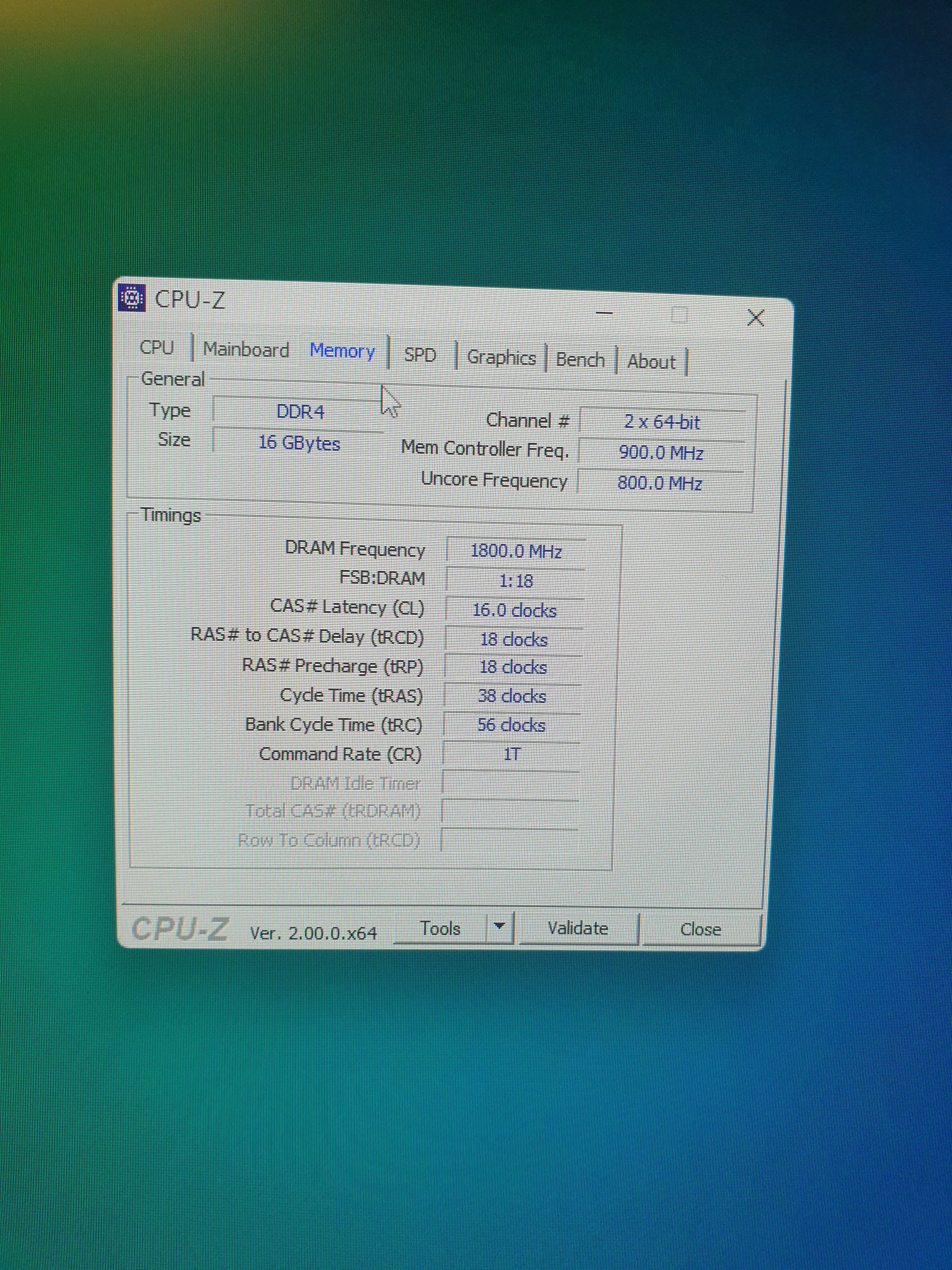Click the Command Rate 1T field
Image resolution: width=952 pixels, height=1270 pixels.
click(x=511, y=754)
